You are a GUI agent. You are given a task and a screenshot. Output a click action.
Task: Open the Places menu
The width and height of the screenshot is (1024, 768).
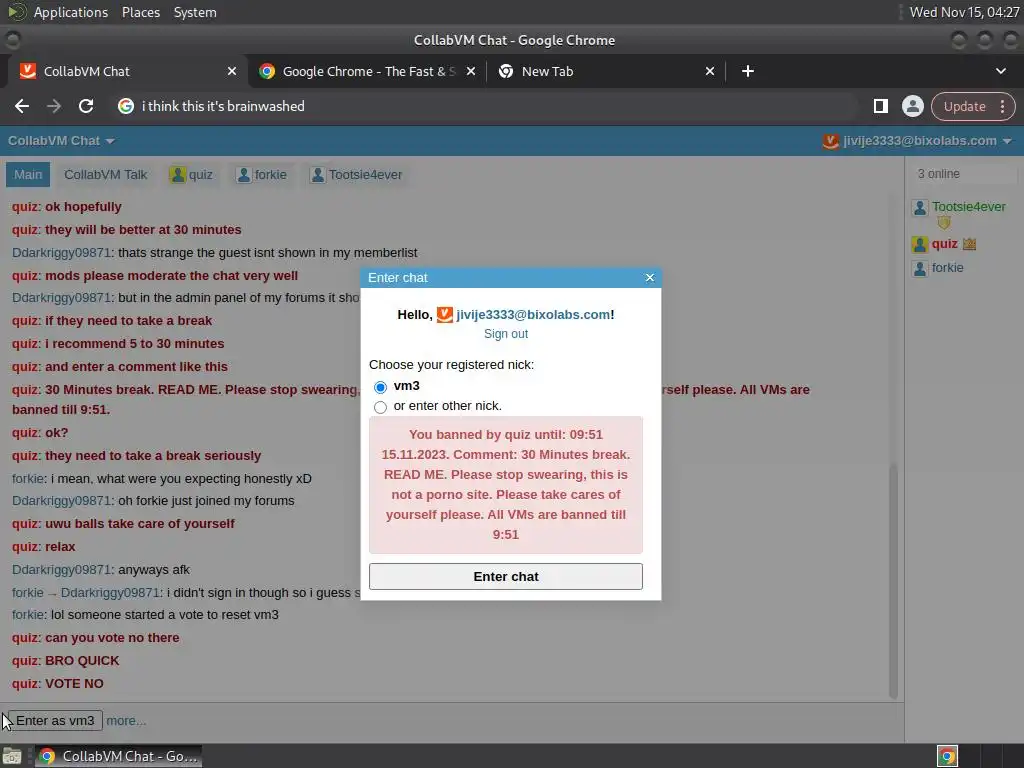[140, 12]
